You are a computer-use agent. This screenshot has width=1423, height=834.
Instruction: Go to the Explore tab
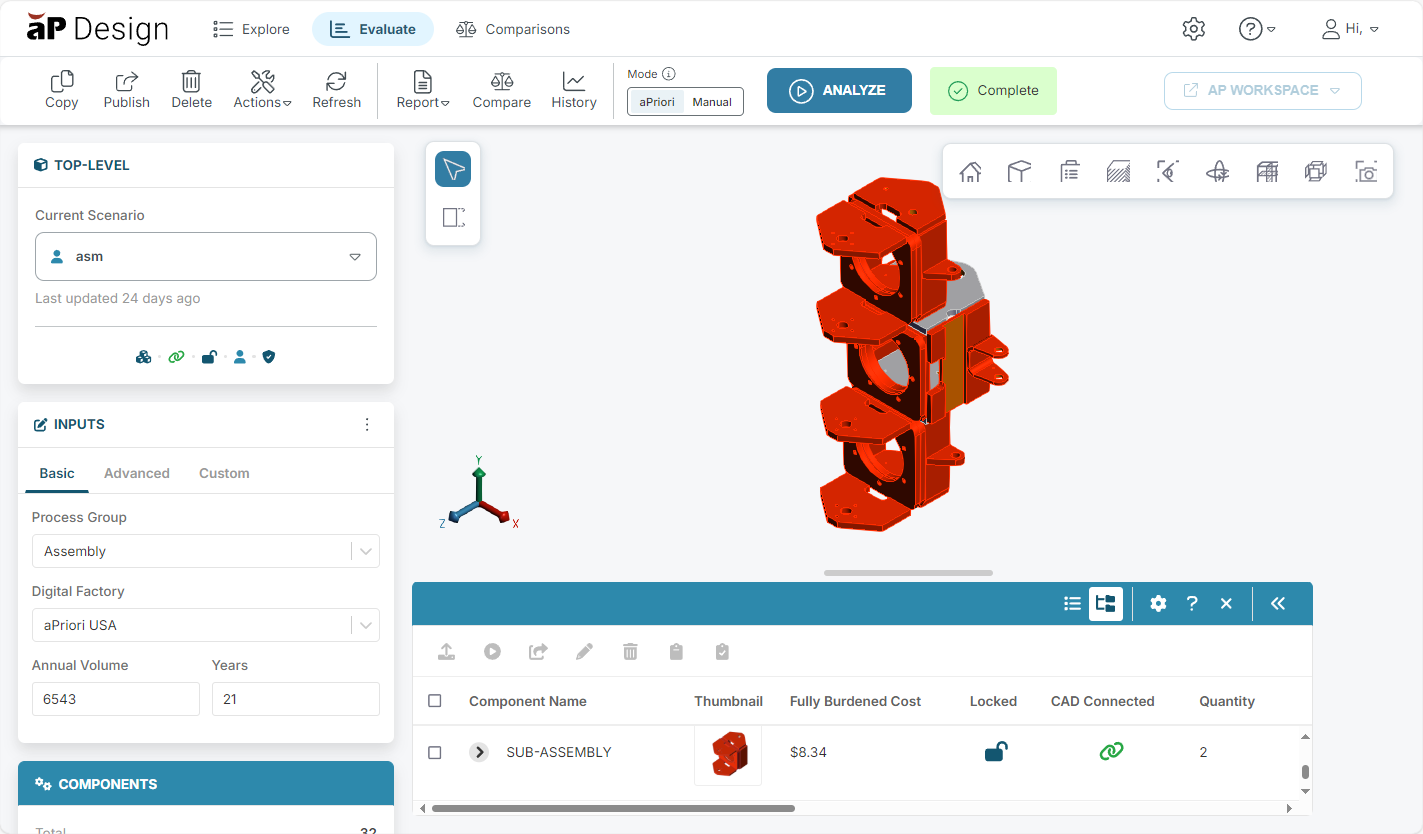[252, 29]
